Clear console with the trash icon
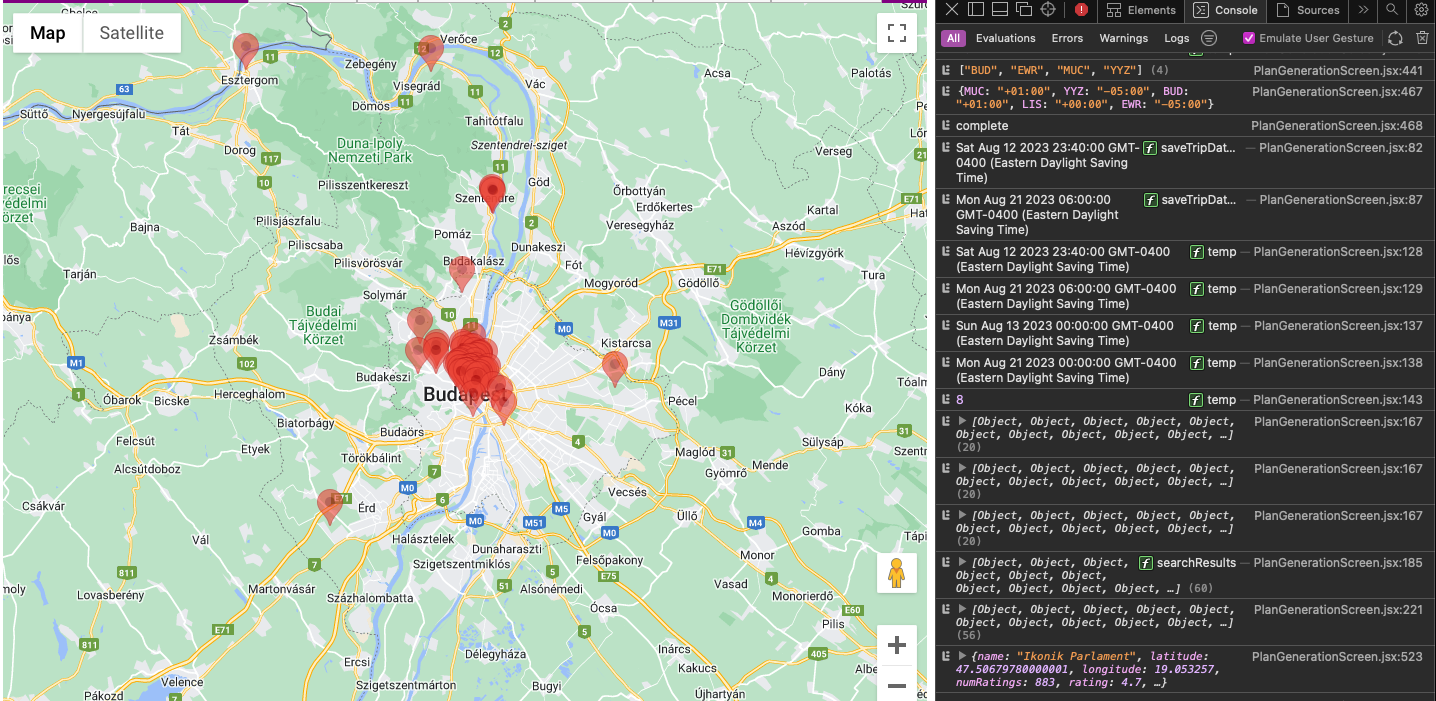The width and height of the screenshot is (1436, 701). (1422, 38)
